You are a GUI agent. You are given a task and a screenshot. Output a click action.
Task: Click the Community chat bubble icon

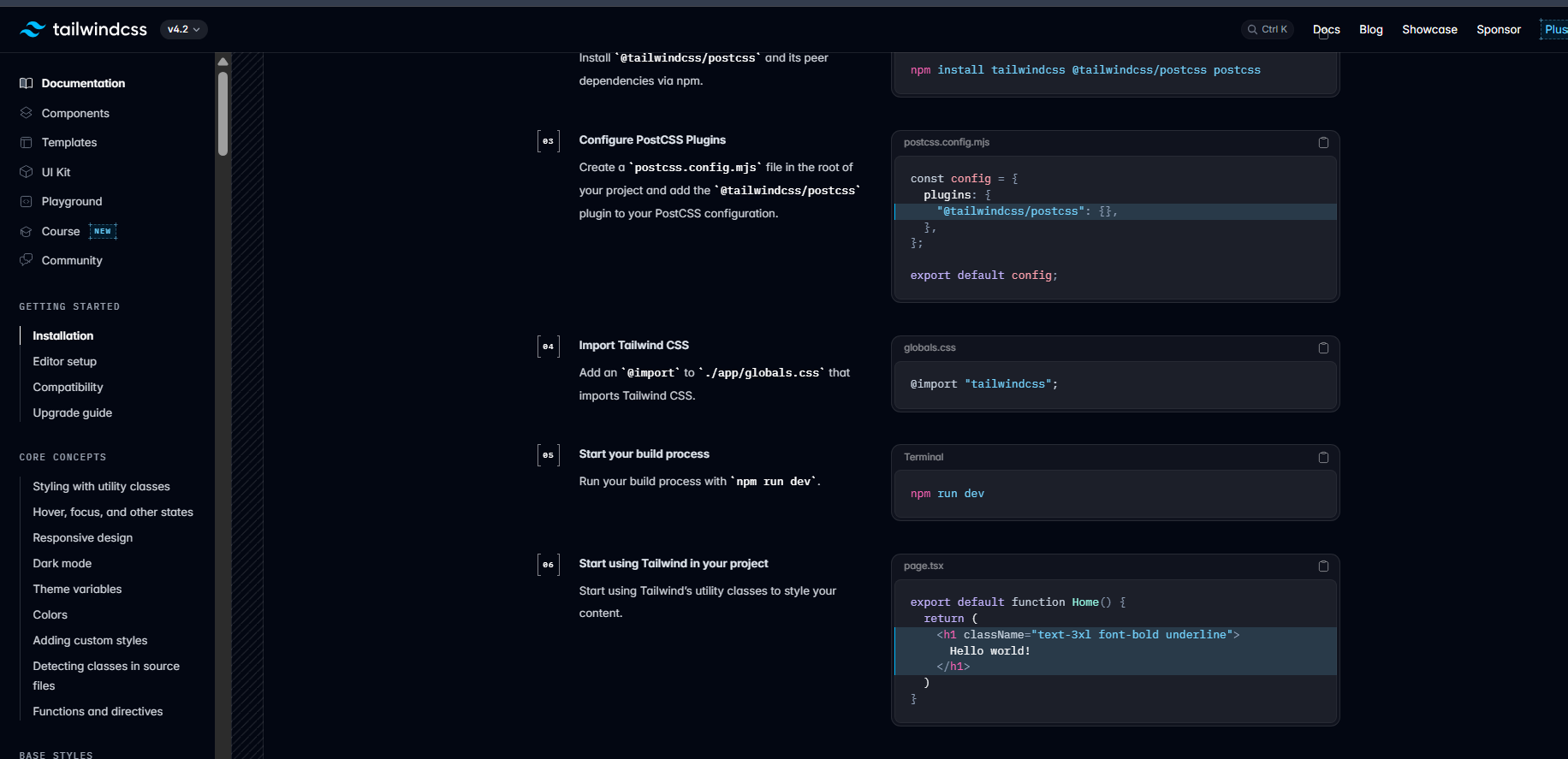point(27,260)
